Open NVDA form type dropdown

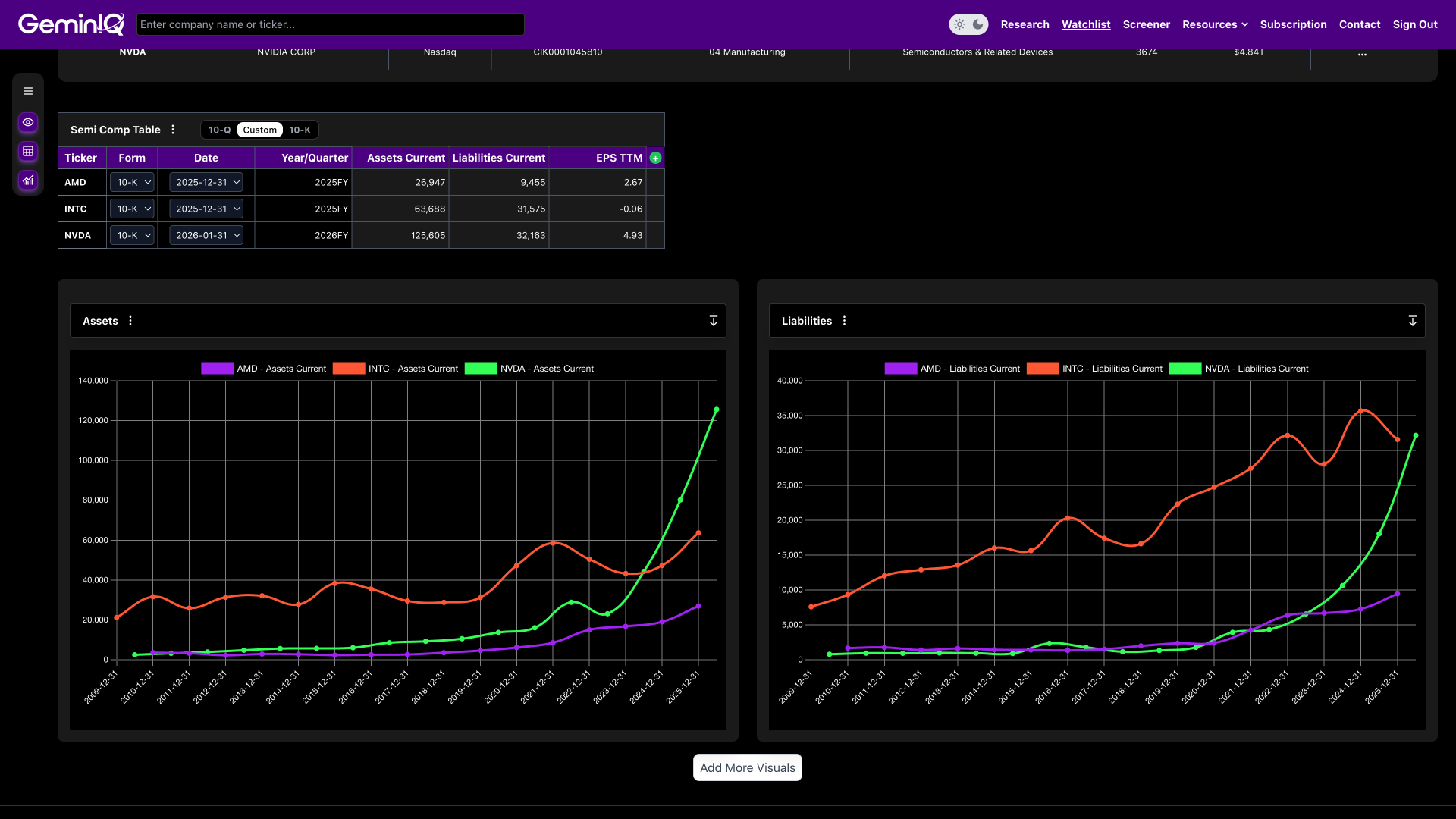point(132,235)
